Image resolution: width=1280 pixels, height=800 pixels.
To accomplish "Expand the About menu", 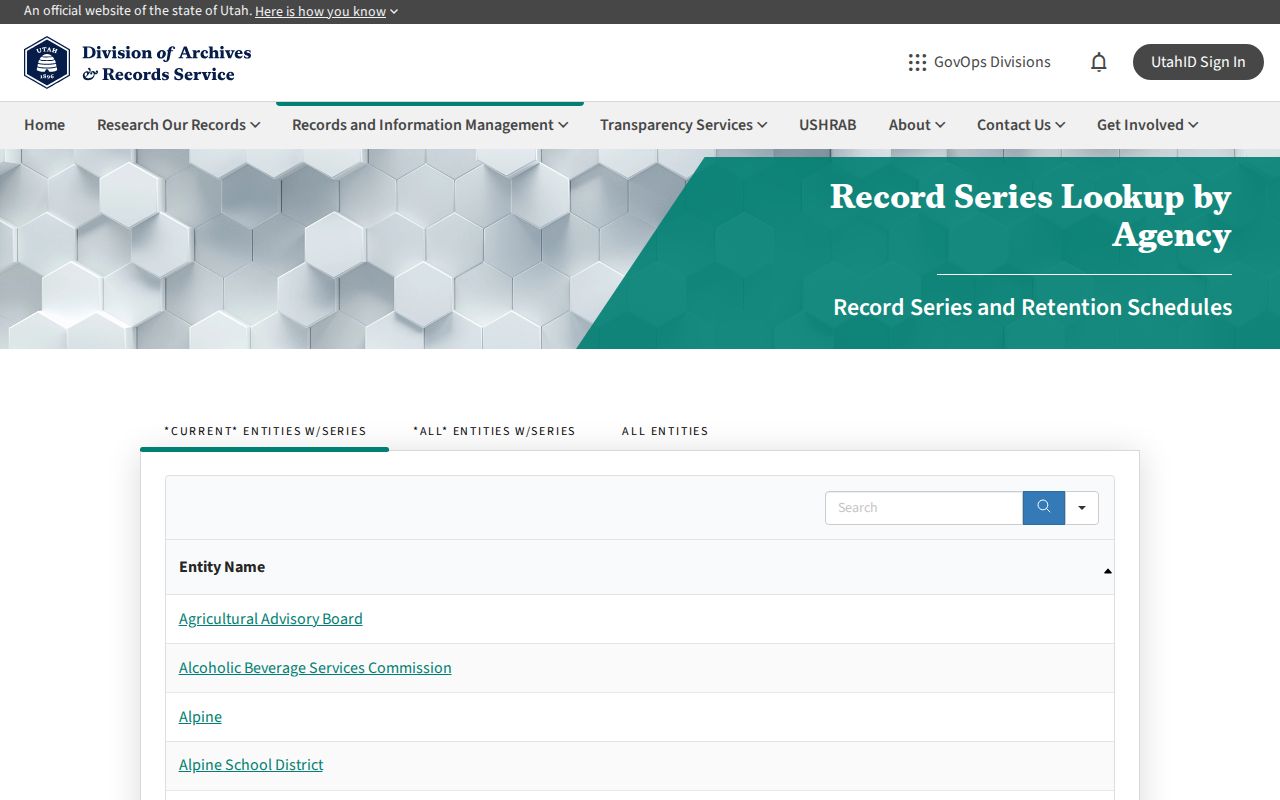I will [917, 125].
